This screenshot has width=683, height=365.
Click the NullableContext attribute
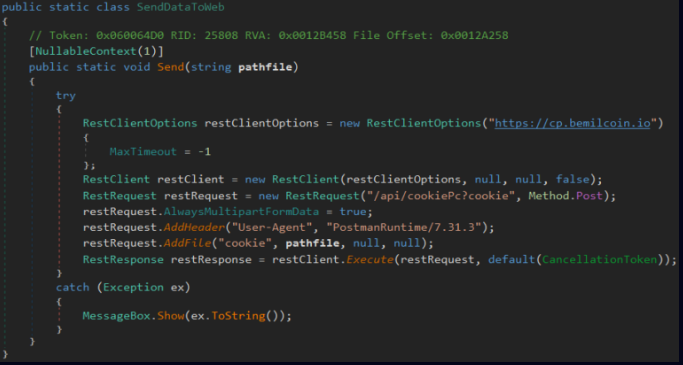[x=86, y=51]
